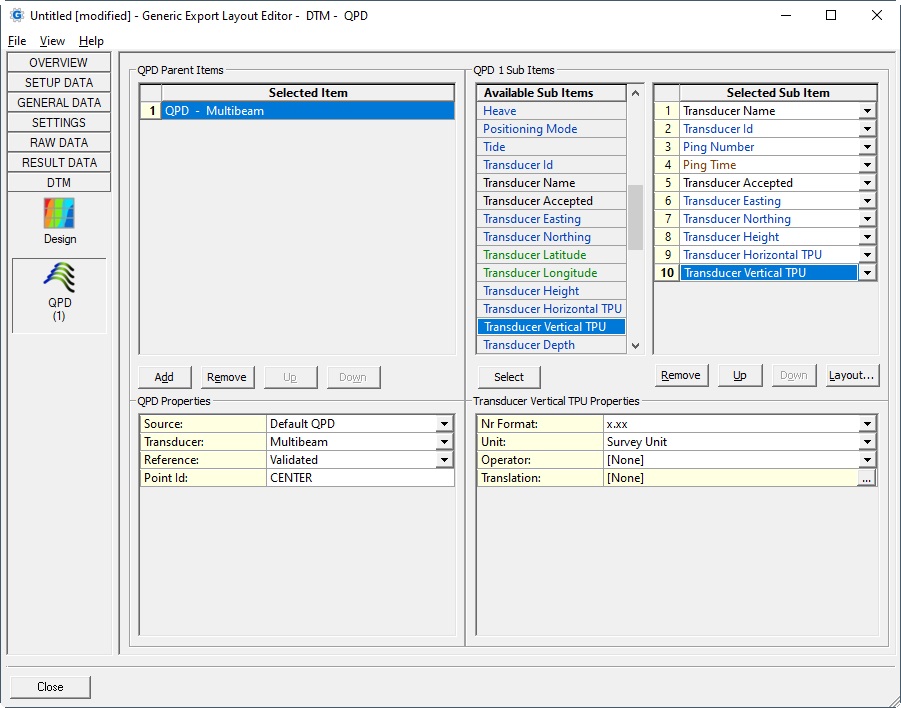Open Translation browse ellipsis button
Image resolution: width=901 pixels, height=708 pixels.
(866, 478)
